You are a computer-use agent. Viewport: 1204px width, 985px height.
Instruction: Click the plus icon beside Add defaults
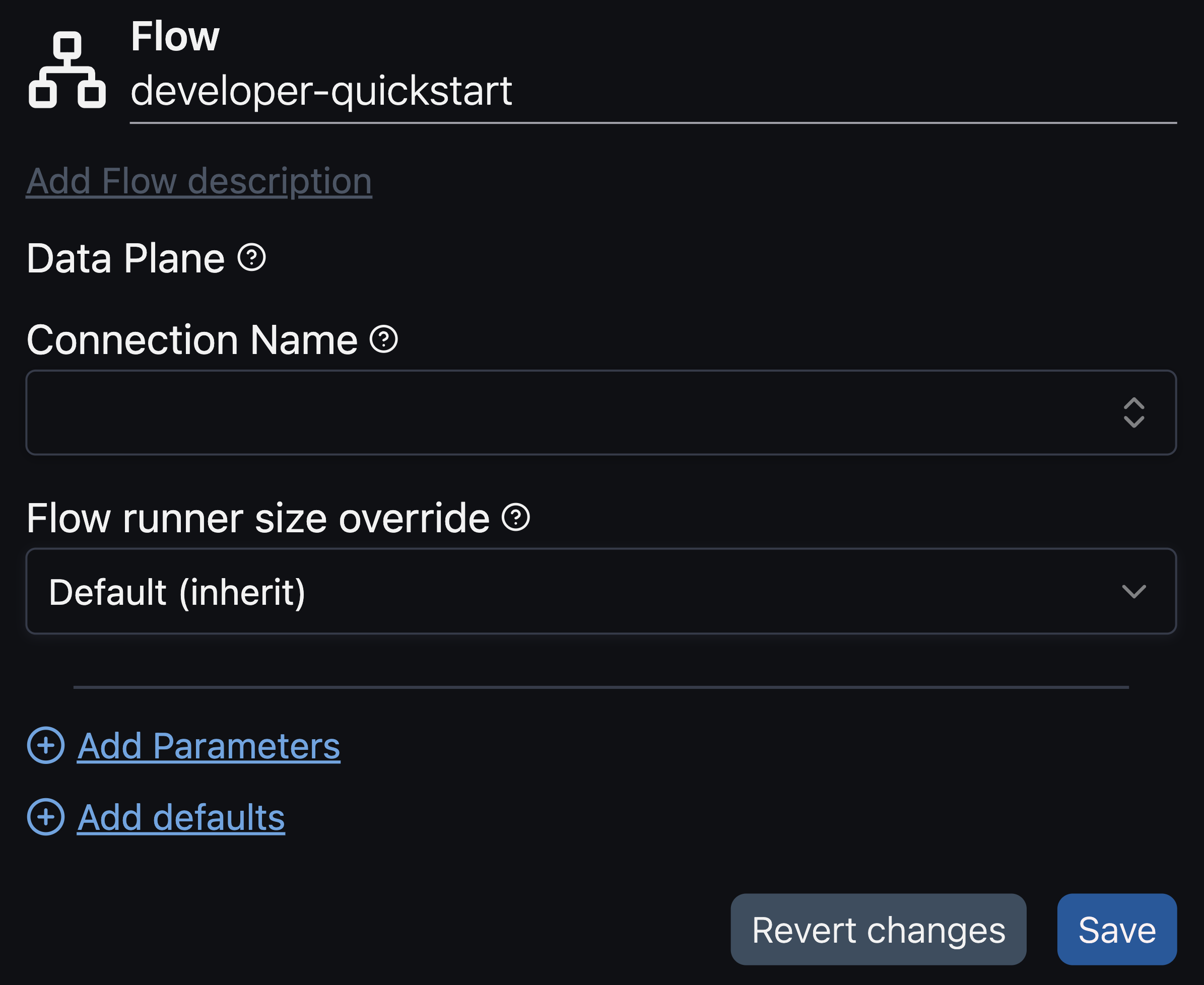click(46, 816)
